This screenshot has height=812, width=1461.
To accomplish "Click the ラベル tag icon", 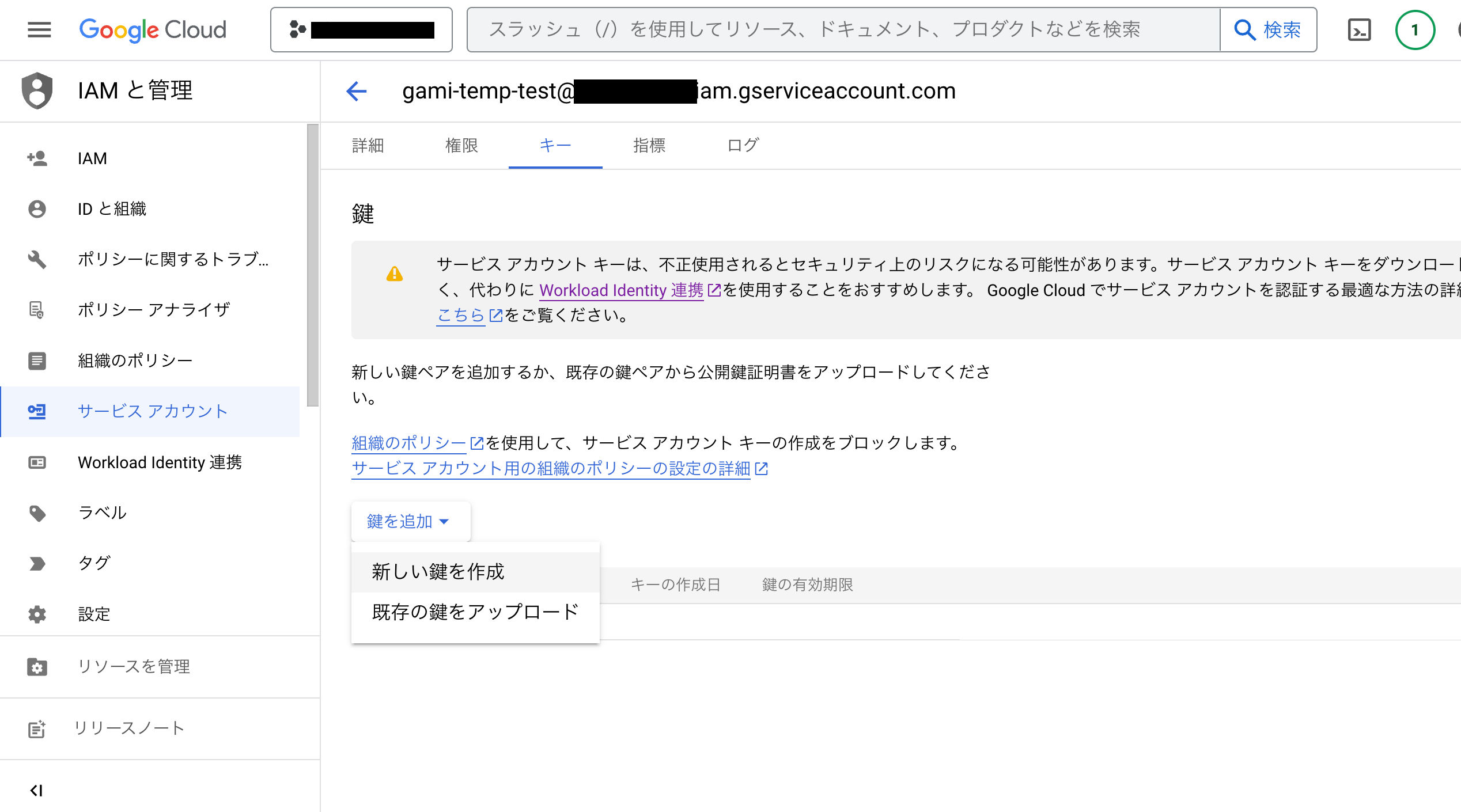I will coord(37,513).
